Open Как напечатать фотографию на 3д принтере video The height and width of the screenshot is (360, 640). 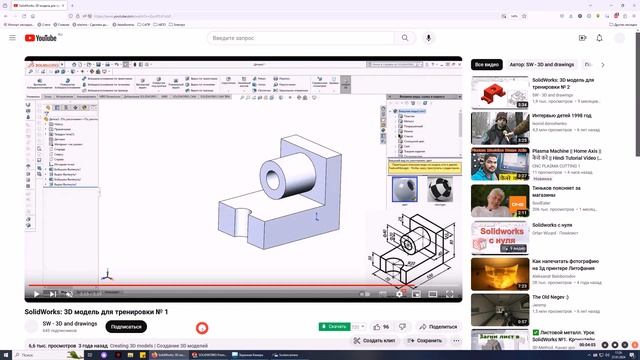click(x=565, y=264)
